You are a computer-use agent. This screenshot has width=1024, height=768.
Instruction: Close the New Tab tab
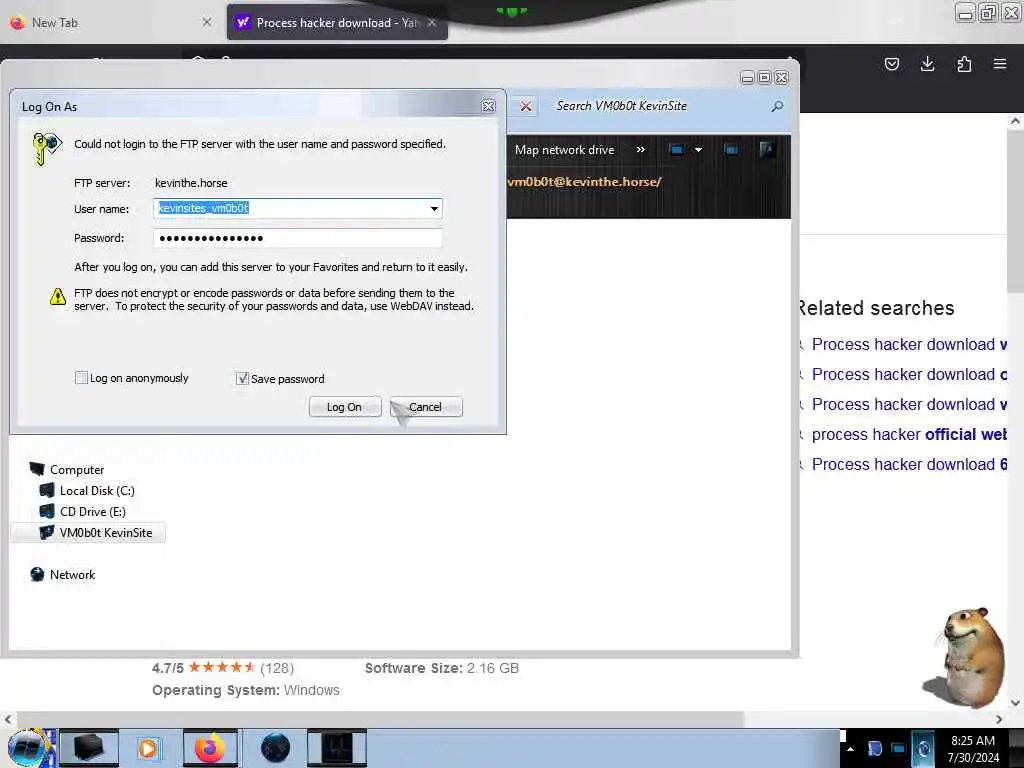(x=207, y=22)
